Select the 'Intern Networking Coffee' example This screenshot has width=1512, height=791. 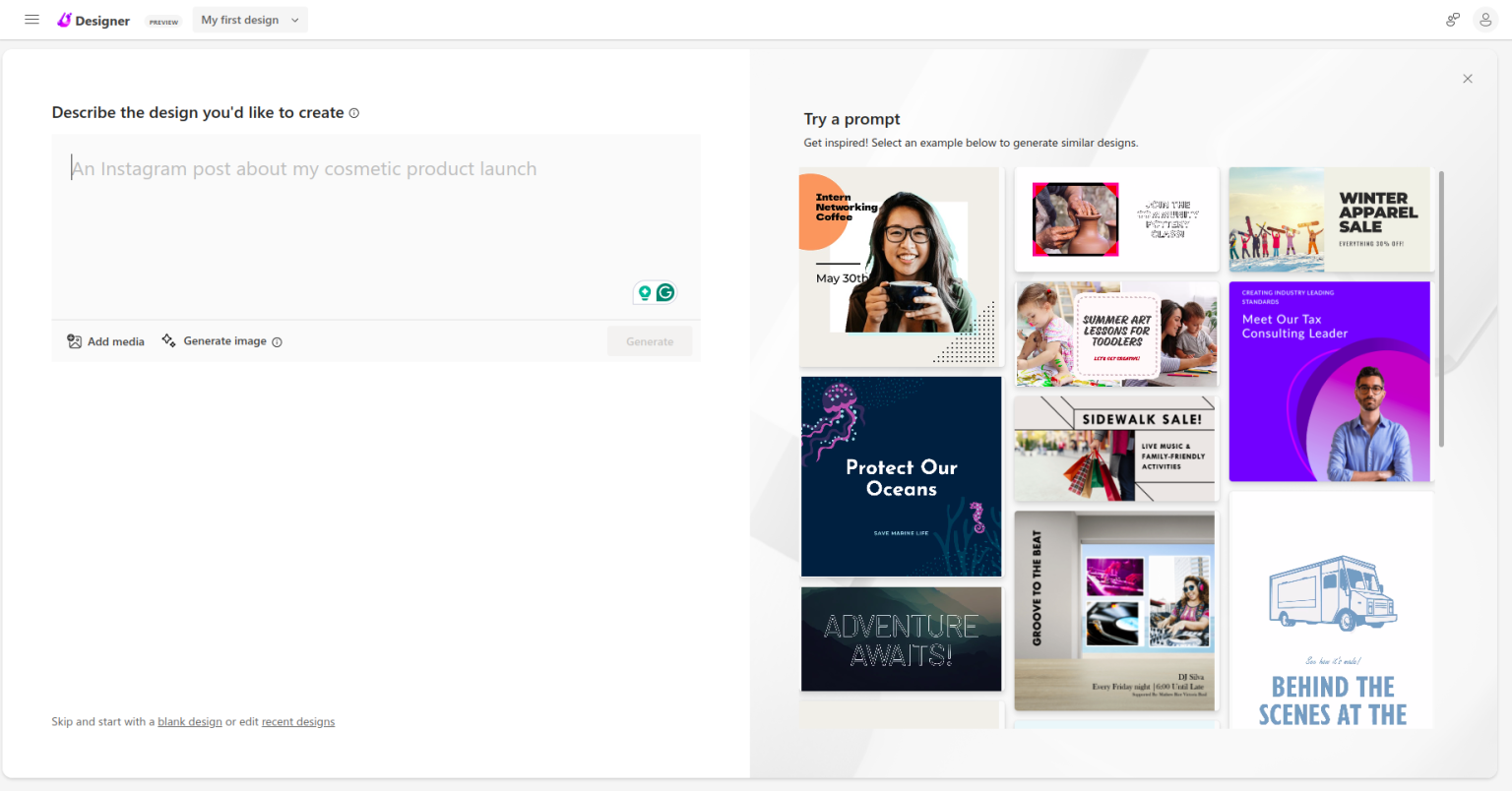click(x=901, y=267)
